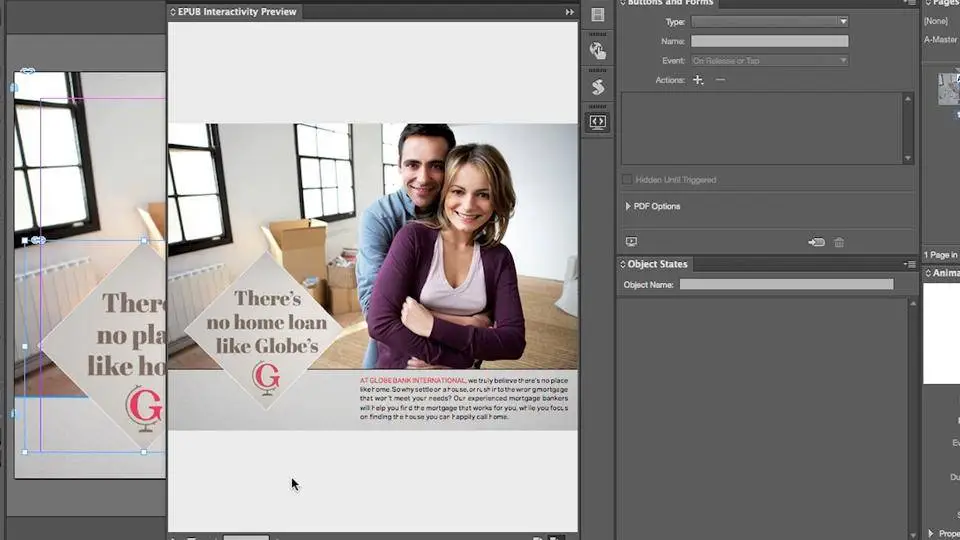The width and height of the screenshot is (960, 540).
Task: Open the Object States panel menu
Action: (910, 264)
